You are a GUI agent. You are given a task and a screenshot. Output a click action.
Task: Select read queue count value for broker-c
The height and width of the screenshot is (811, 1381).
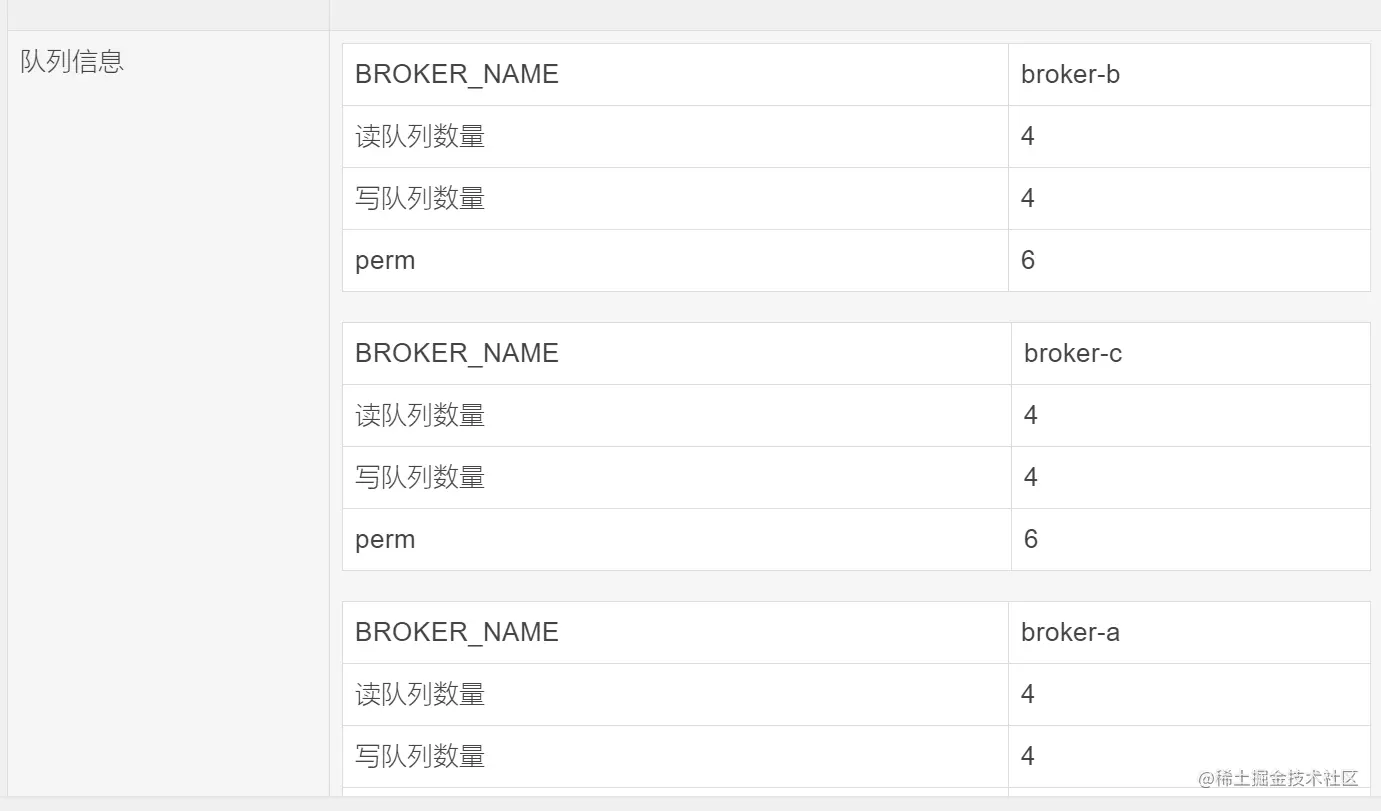[x=1031, y=416]
